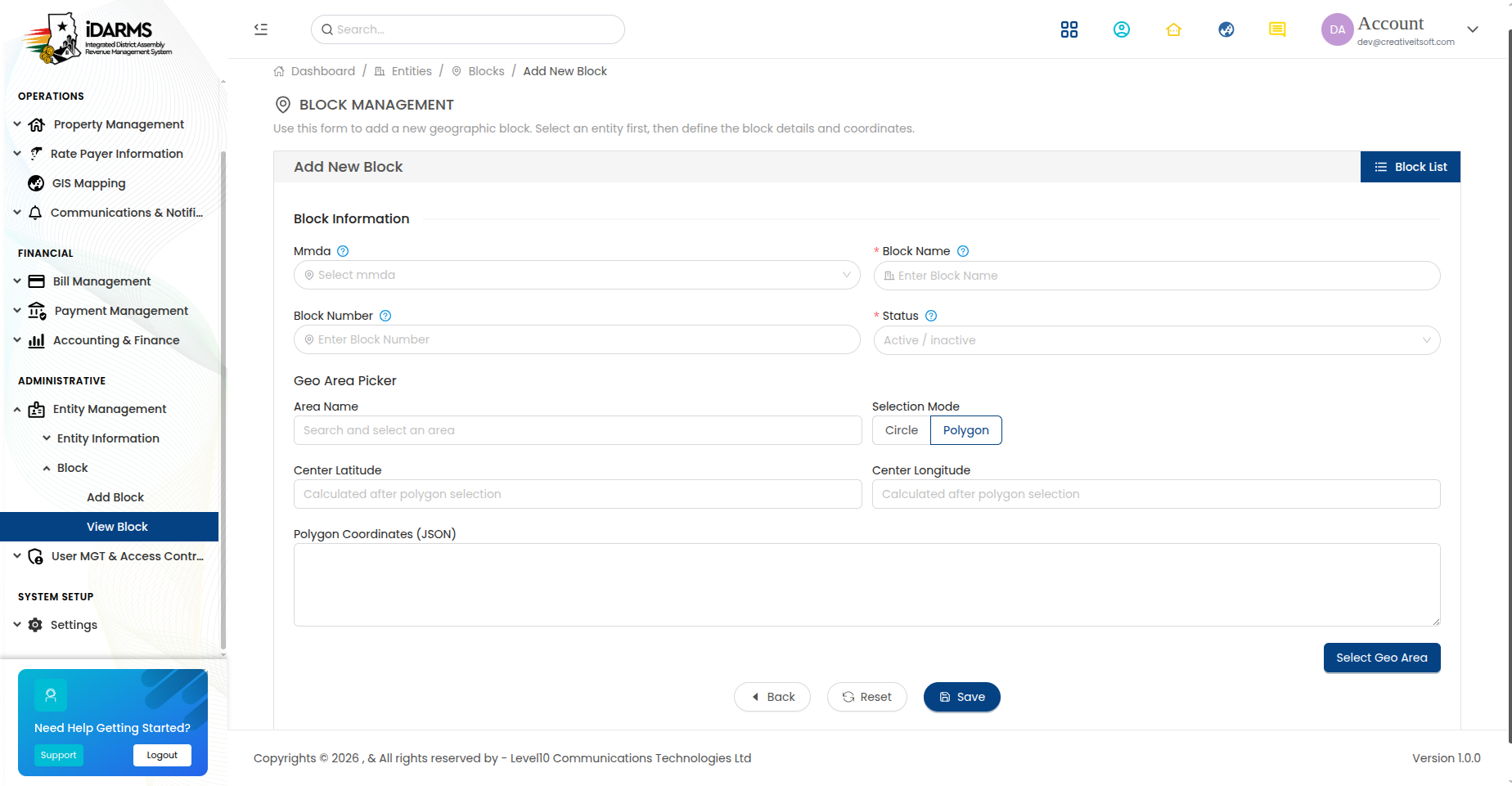Click the Select Geo Area button
1512x786 pixels.
1382,658
